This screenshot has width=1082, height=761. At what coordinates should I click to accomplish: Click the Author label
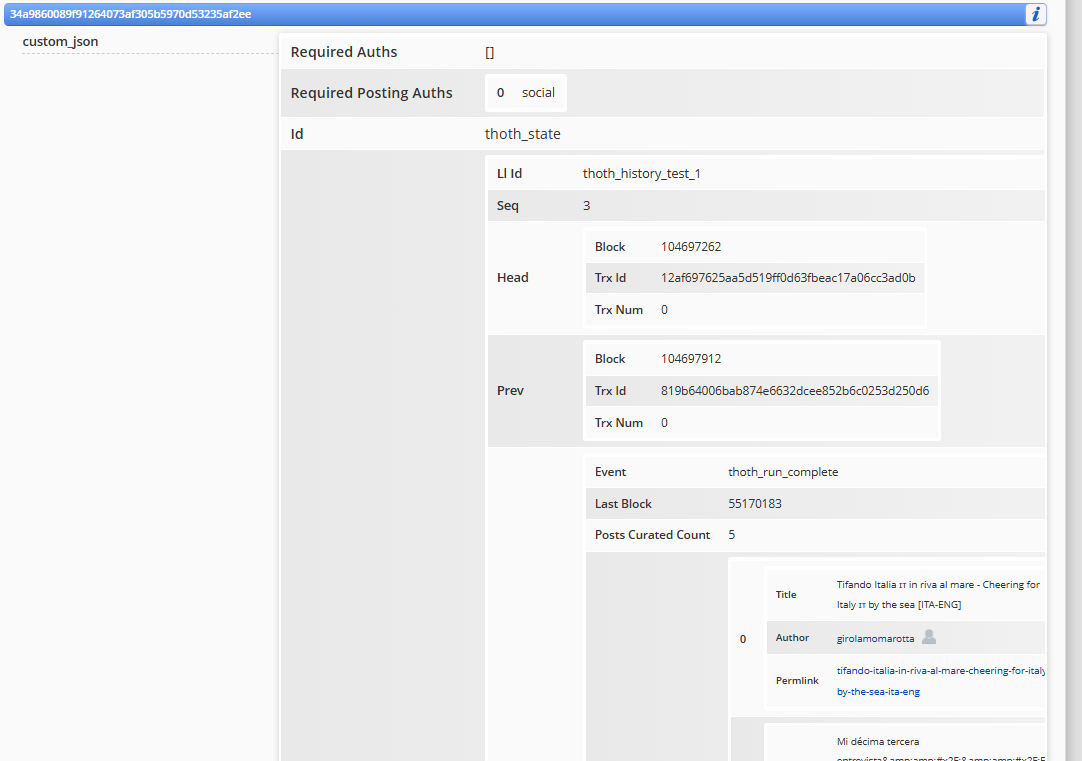point(792,638)
